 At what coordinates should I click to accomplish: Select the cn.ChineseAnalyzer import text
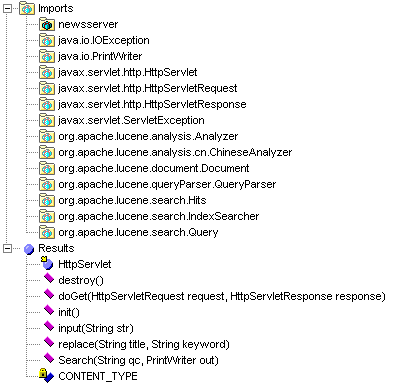pos(175,152)
